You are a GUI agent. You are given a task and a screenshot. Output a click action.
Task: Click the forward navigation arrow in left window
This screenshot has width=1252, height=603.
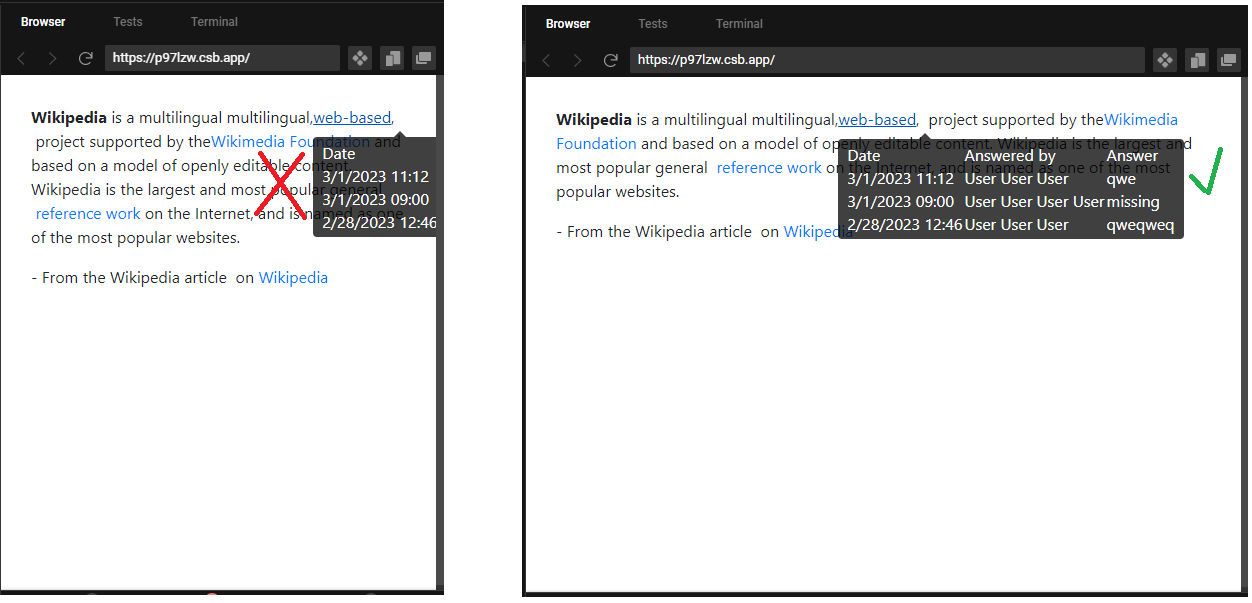(53, 58)
